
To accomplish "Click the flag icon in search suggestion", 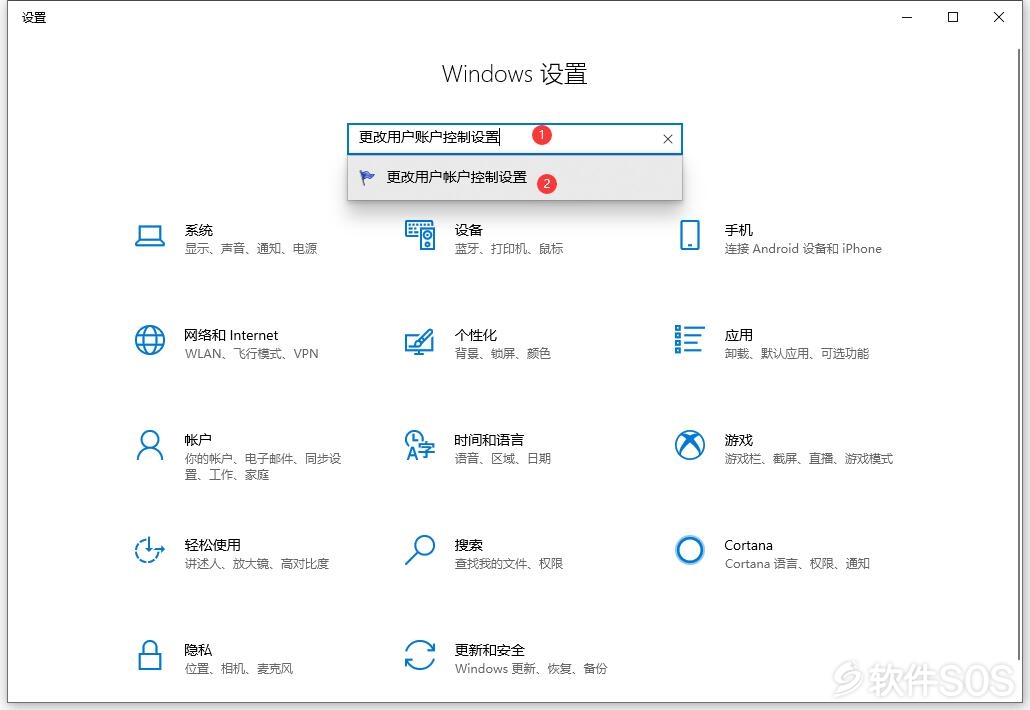I will click(367, 177).
